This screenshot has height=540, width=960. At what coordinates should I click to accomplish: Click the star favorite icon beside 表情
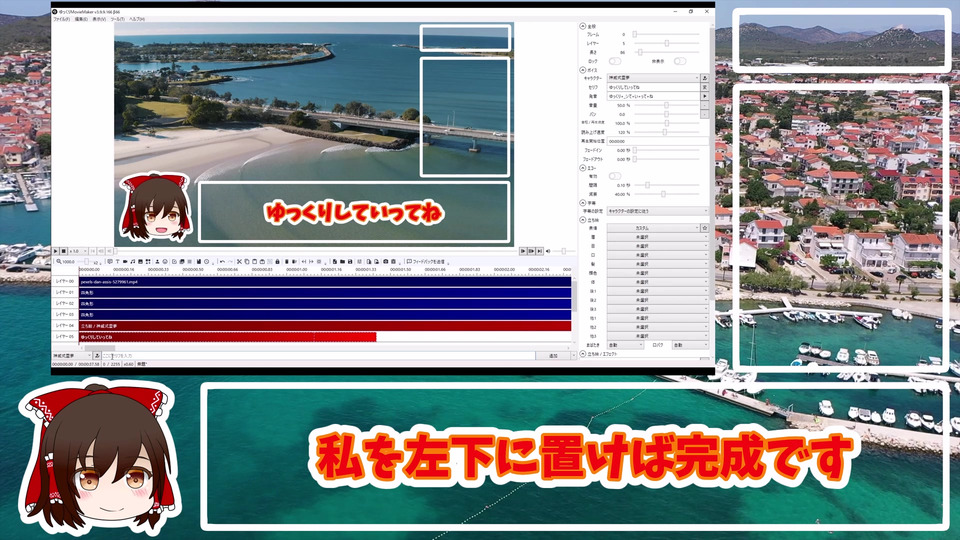point(705,228)
